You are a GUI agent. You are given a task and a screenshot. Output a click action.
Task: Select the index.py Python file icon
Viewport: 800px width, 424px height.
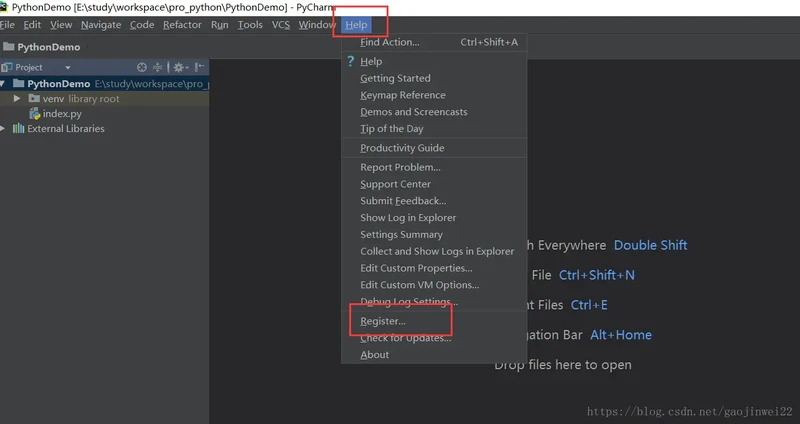click(x=34, y=114)
